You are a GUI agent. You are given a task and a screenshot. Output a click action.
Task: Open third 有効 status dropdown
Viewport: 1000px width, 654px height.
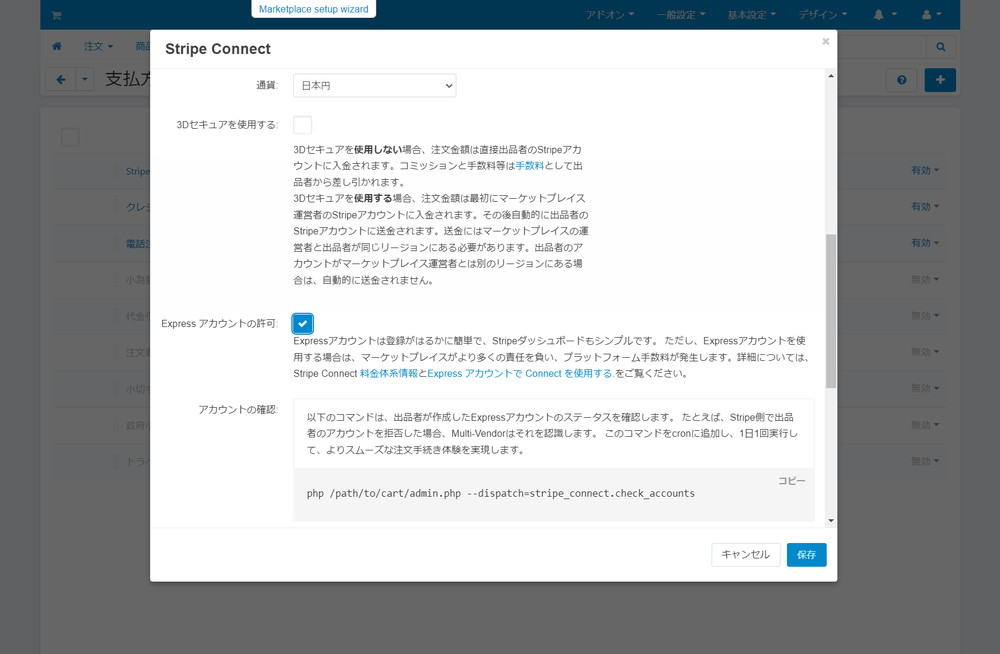[925, 243]
